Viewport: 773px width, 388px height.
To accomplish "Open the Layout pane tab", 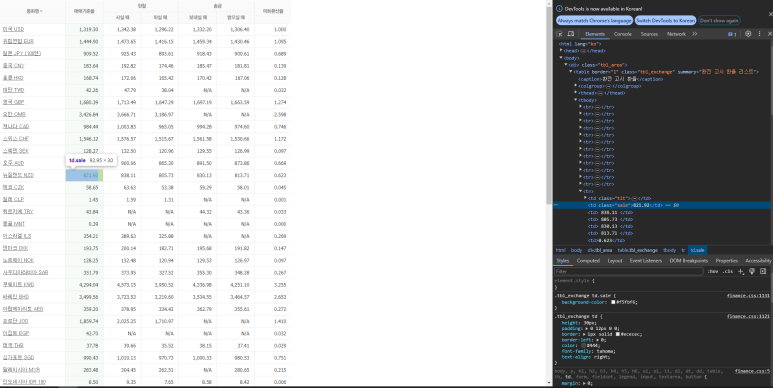I will (x=615, y=261).
